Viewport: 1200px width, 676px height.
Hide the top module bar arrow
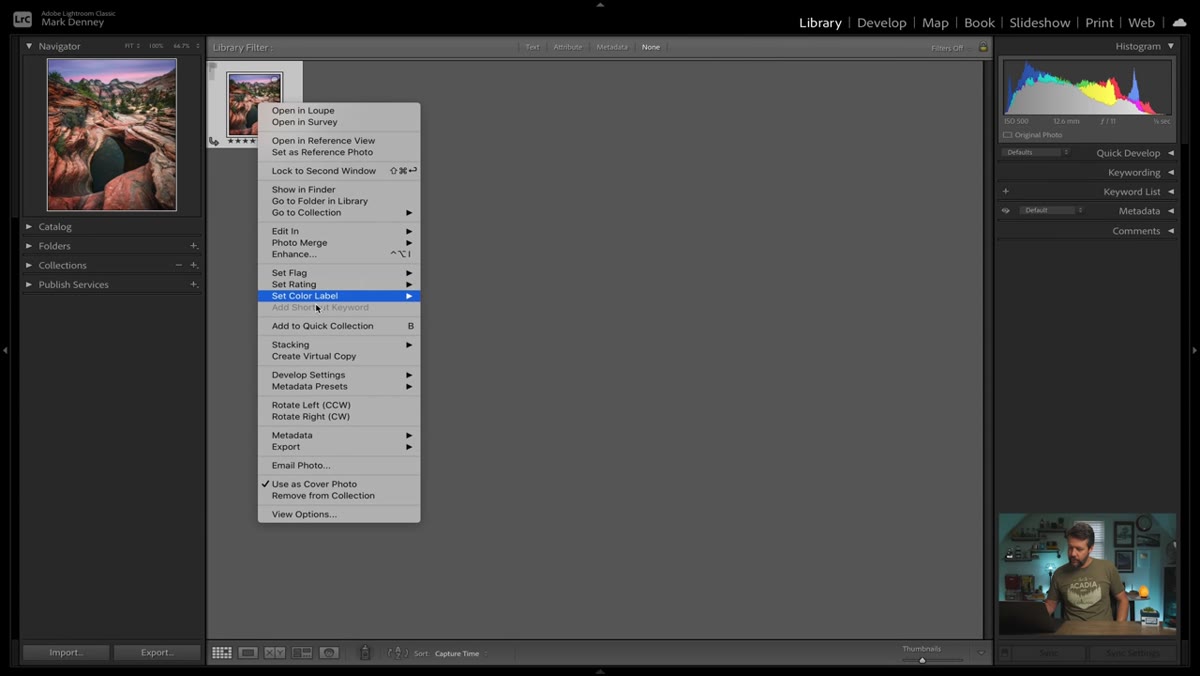(x=600, y=4)
